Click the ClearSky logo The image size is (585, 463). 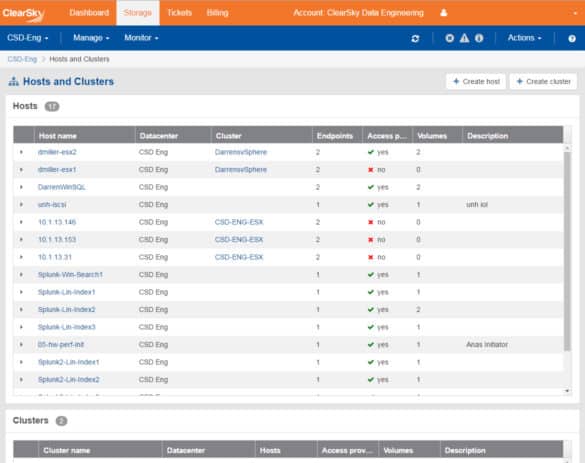[23, 14]
